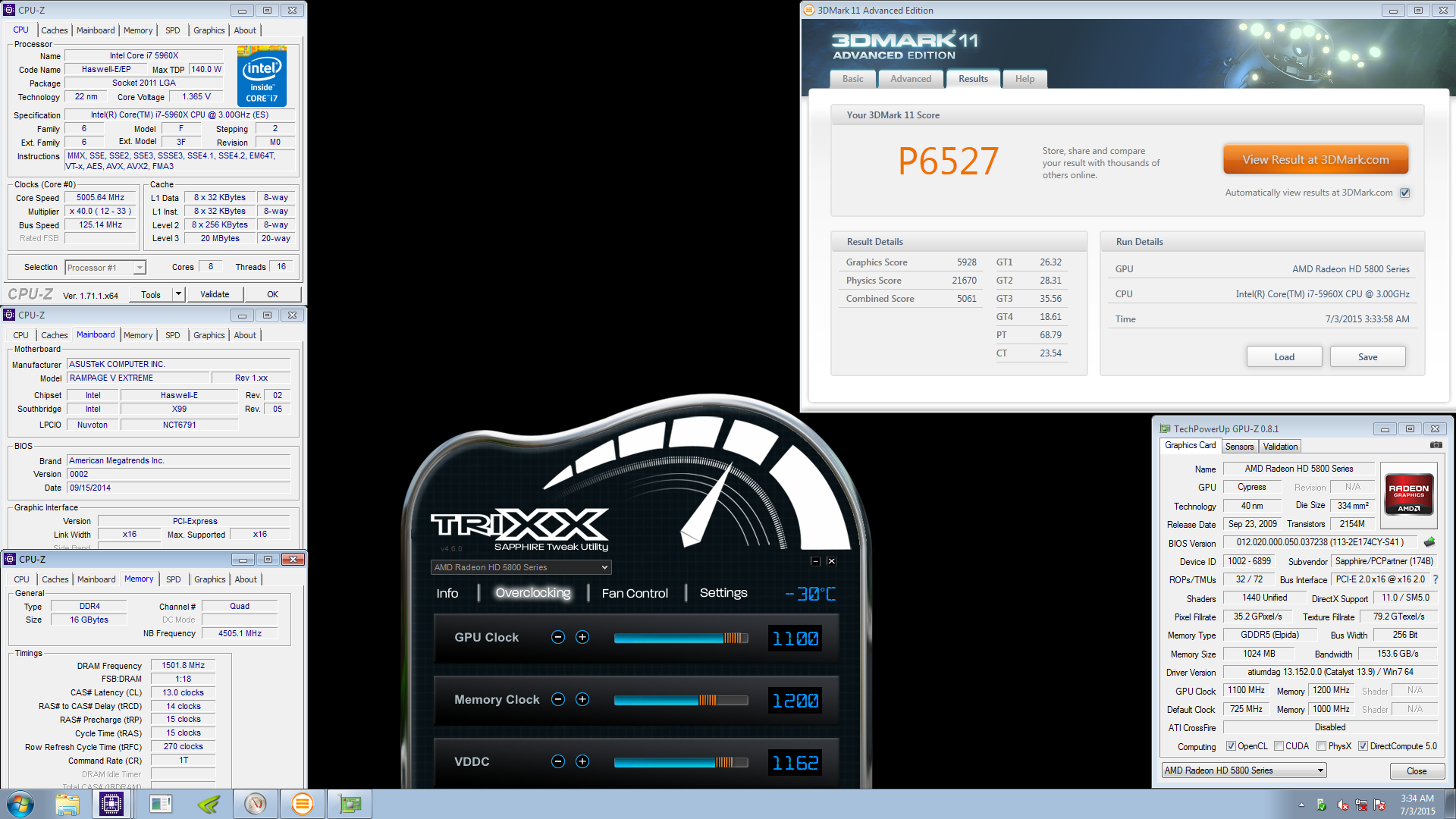The height and width of the screenshot is (819, 1456).
Task: Toggle the PhysX checkbox in GPU-Z
Action: pos(1321,746)
